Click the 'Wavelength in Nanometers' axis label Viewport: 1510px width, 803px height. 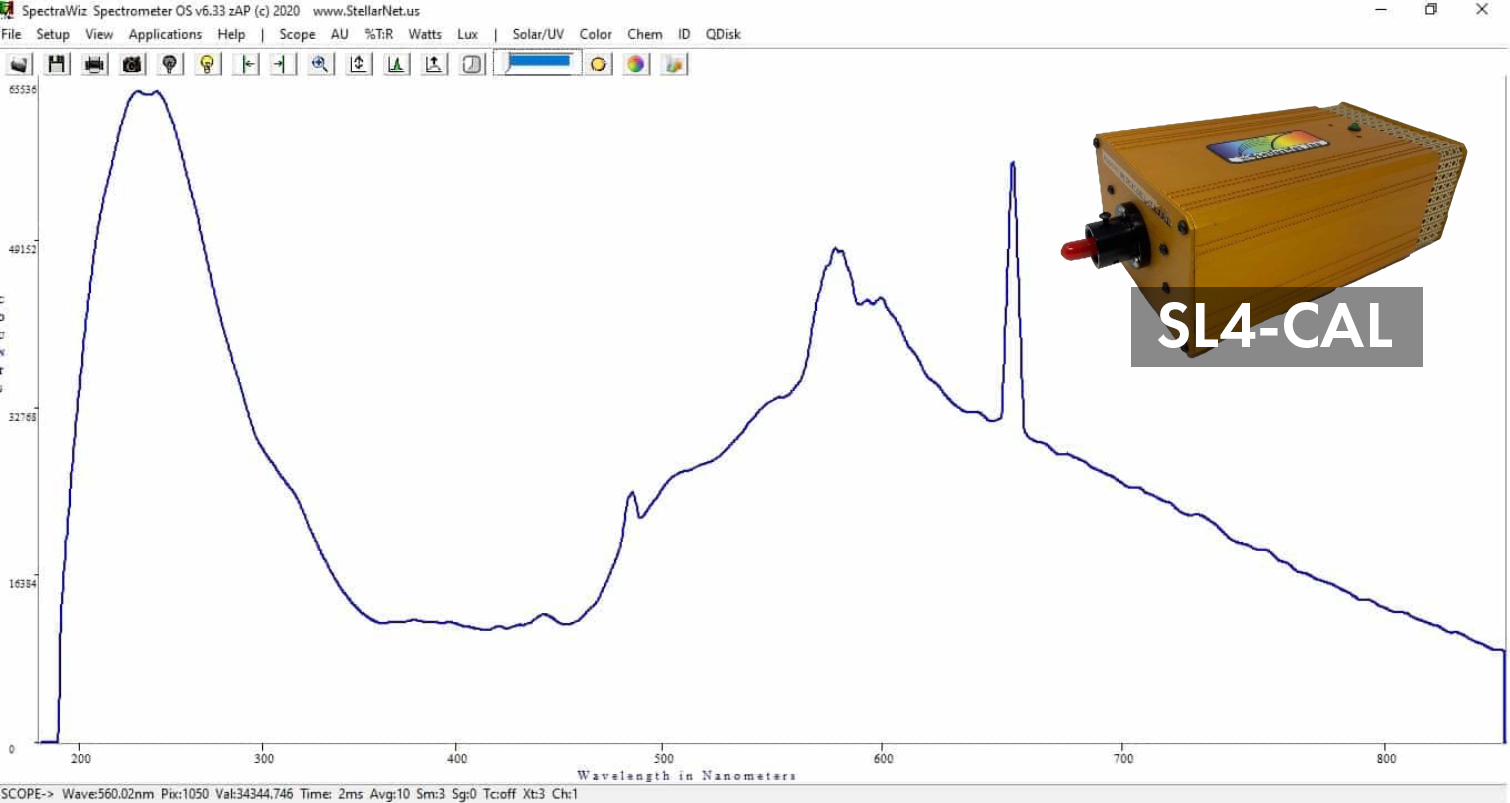pyautogui.click(x=686, y=776)
